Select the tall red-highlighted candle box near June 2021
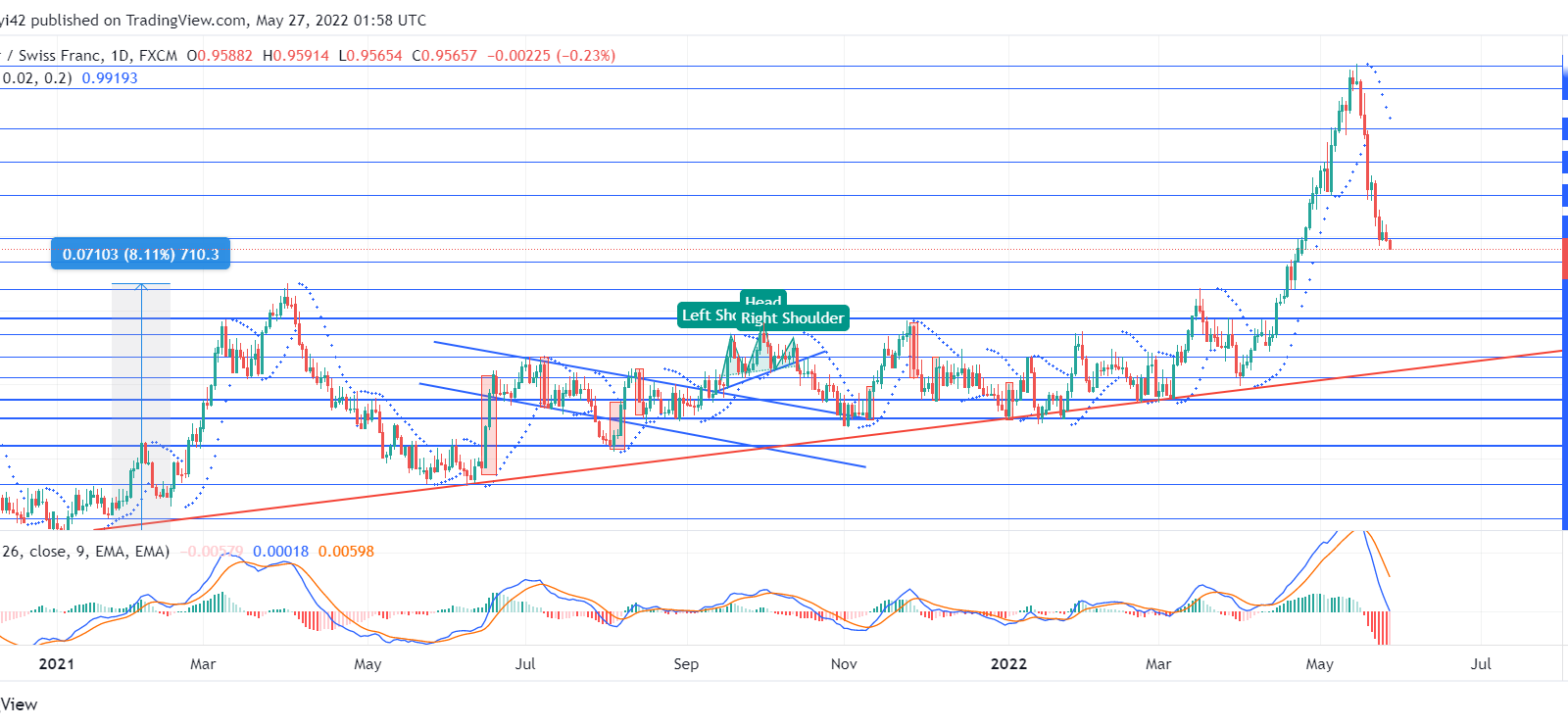This screenshot has width=1568, height=727. coord(488,425)
